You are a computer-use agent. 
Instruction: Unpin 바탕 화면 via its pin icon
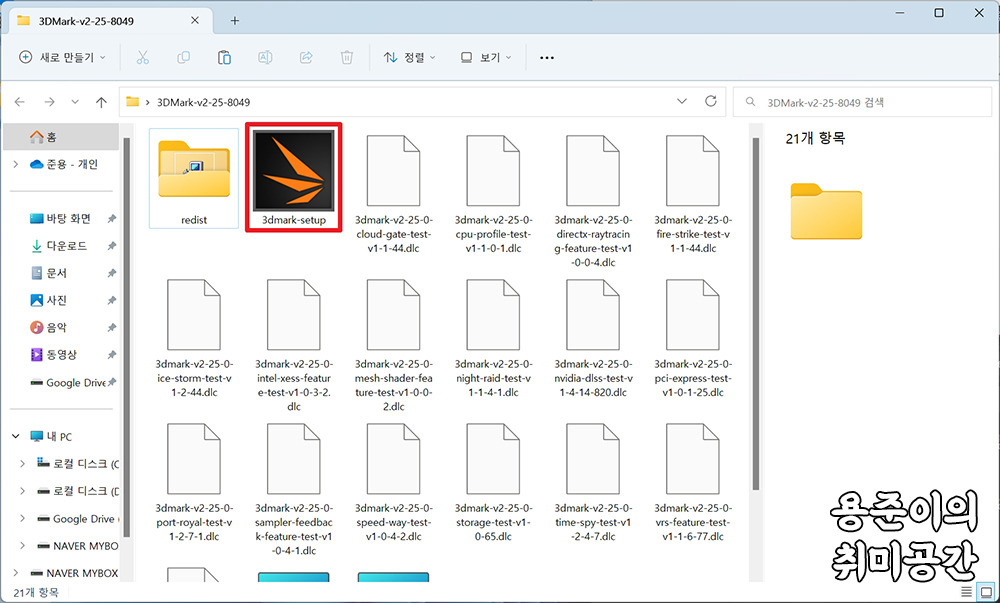112,219
